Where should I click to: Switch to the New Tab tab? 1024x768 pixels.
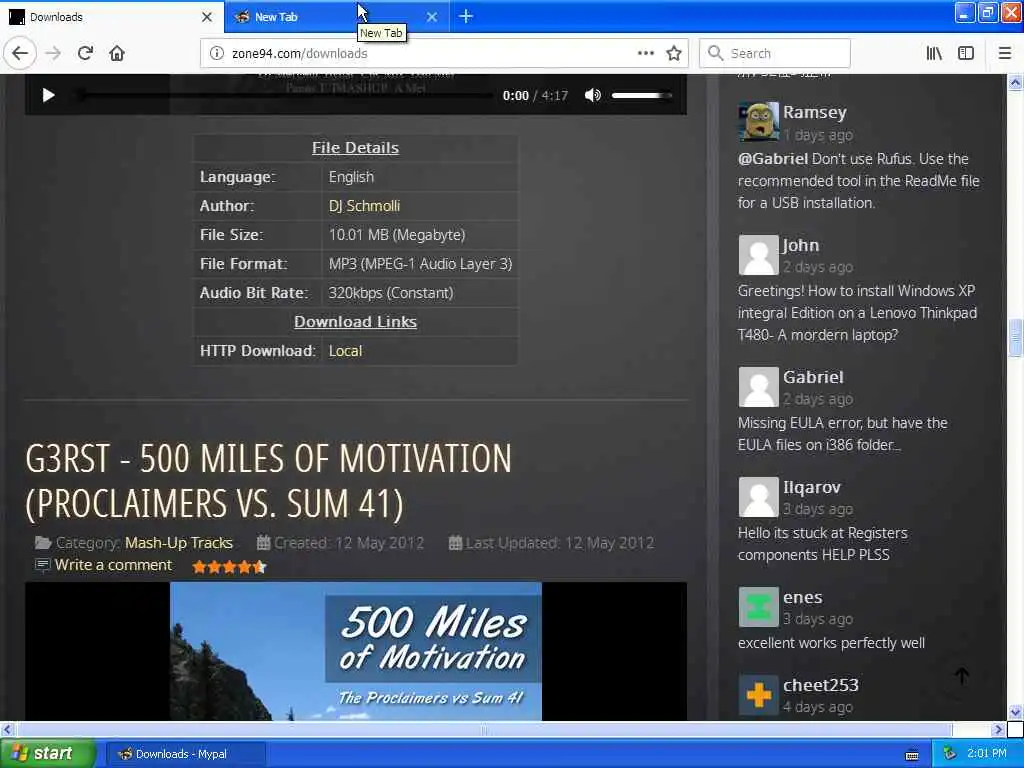(x=336, y=17)
